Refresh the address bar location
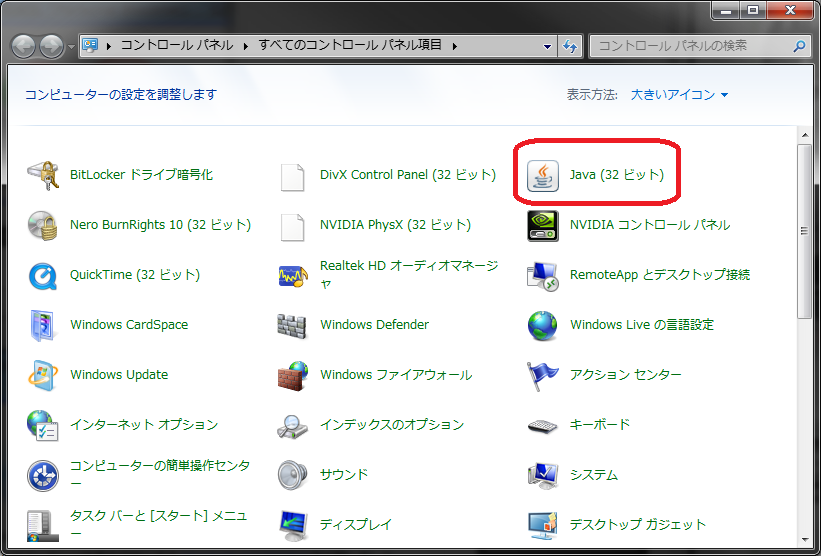Screen dimensions: 821x556 pos(570,46)
